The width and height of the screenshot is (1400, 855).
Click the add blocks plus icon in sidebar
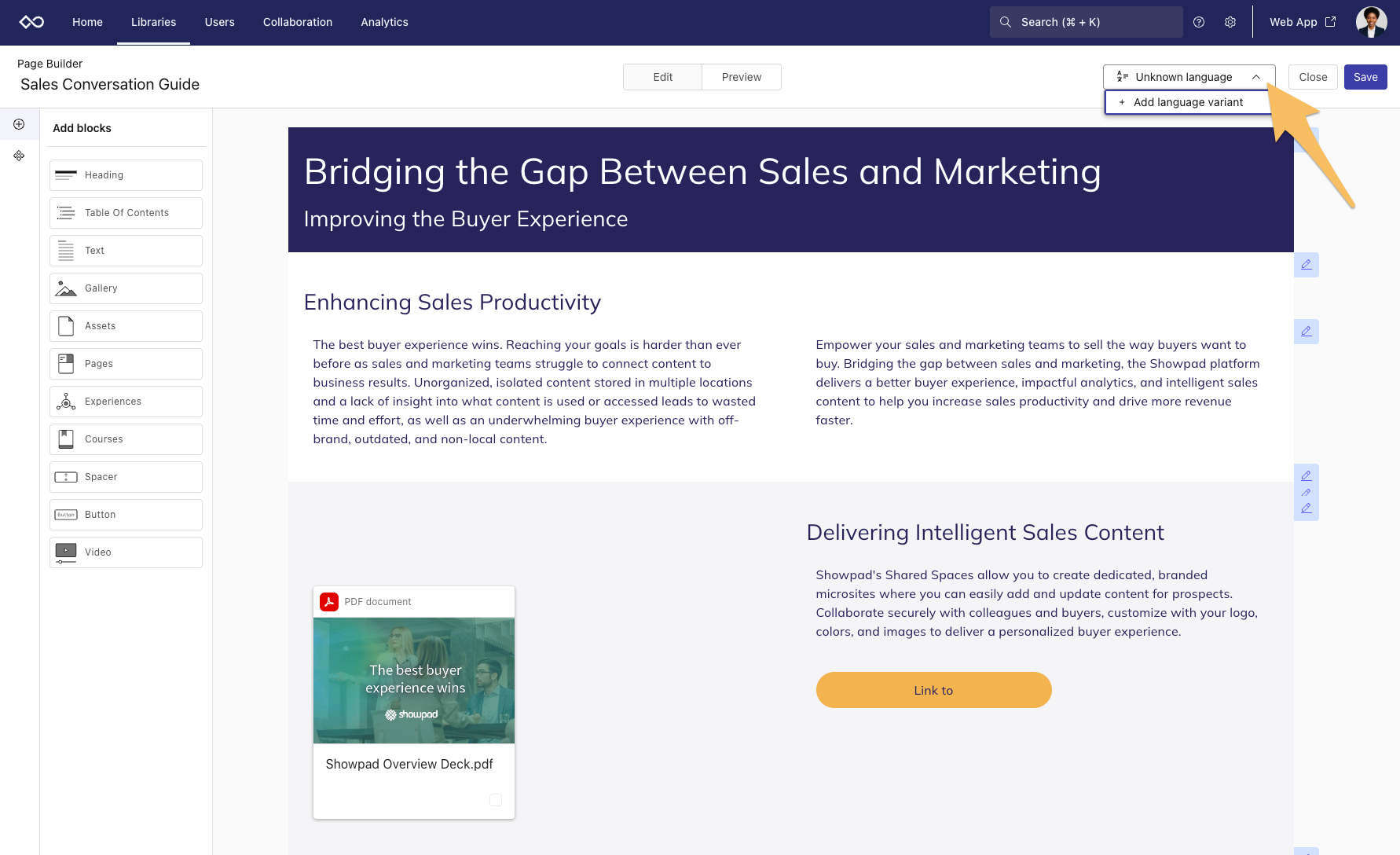[x=19, y=124]
